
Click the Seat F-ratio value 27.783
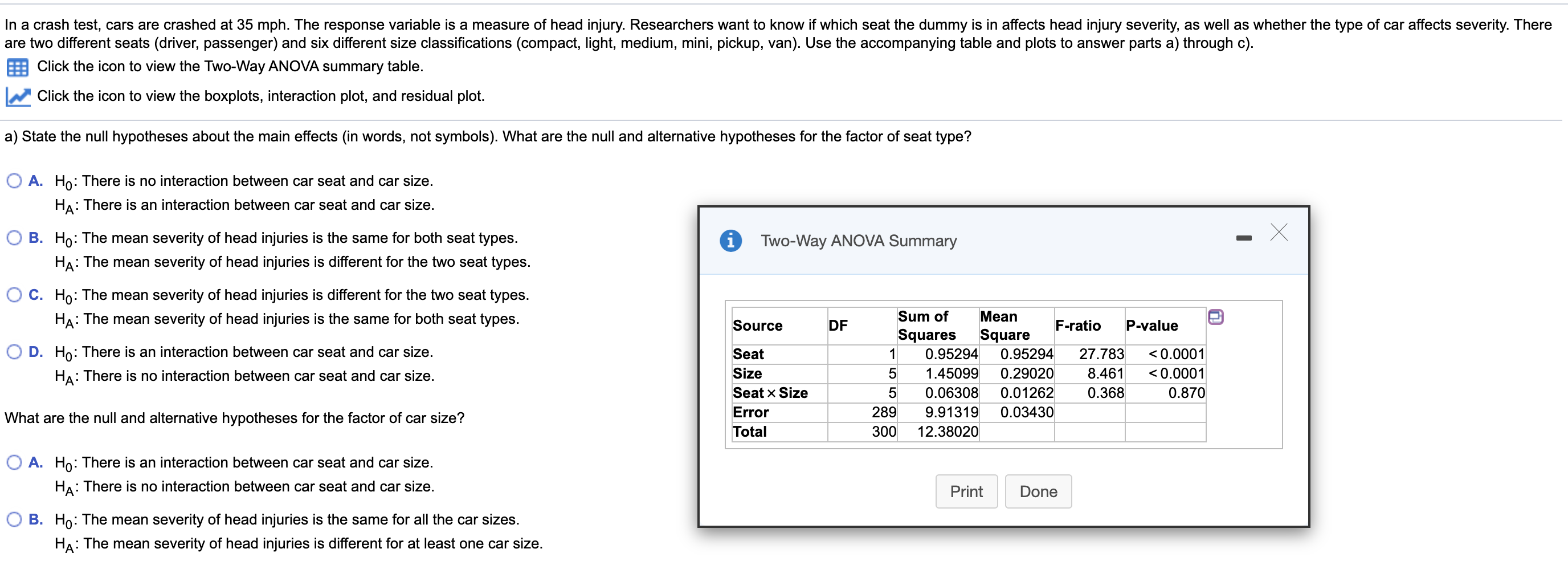(x=1101, y=355)
